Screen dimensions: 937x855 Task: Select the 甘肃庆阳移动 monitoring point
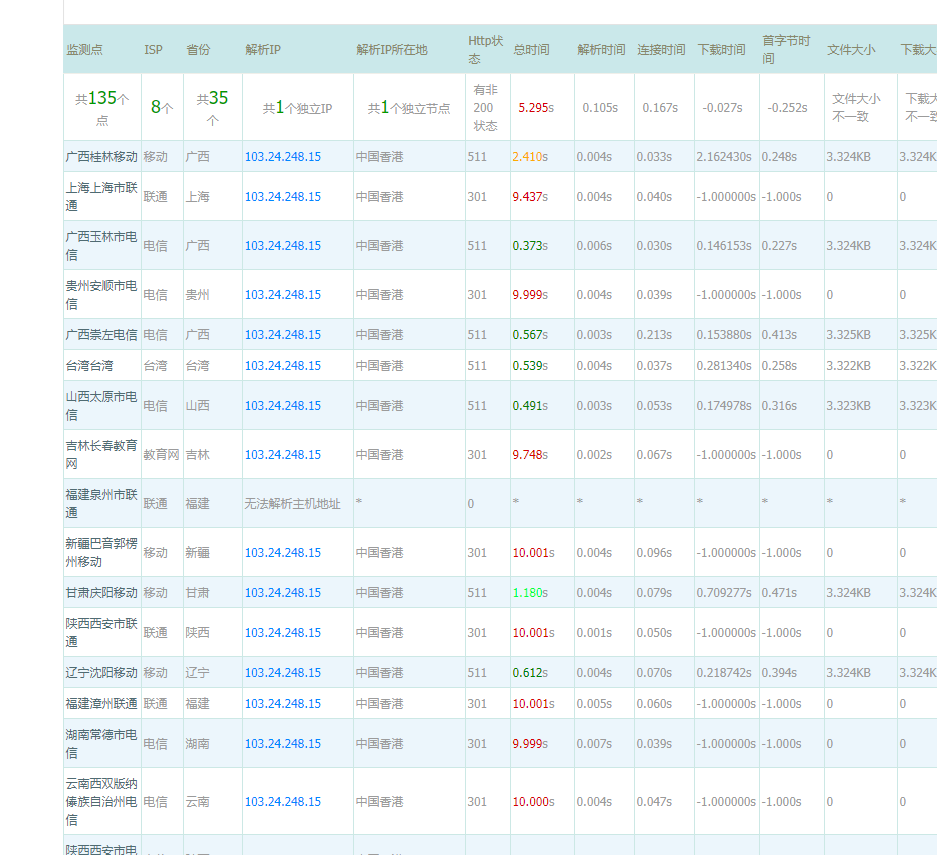[x=101, y=593]
